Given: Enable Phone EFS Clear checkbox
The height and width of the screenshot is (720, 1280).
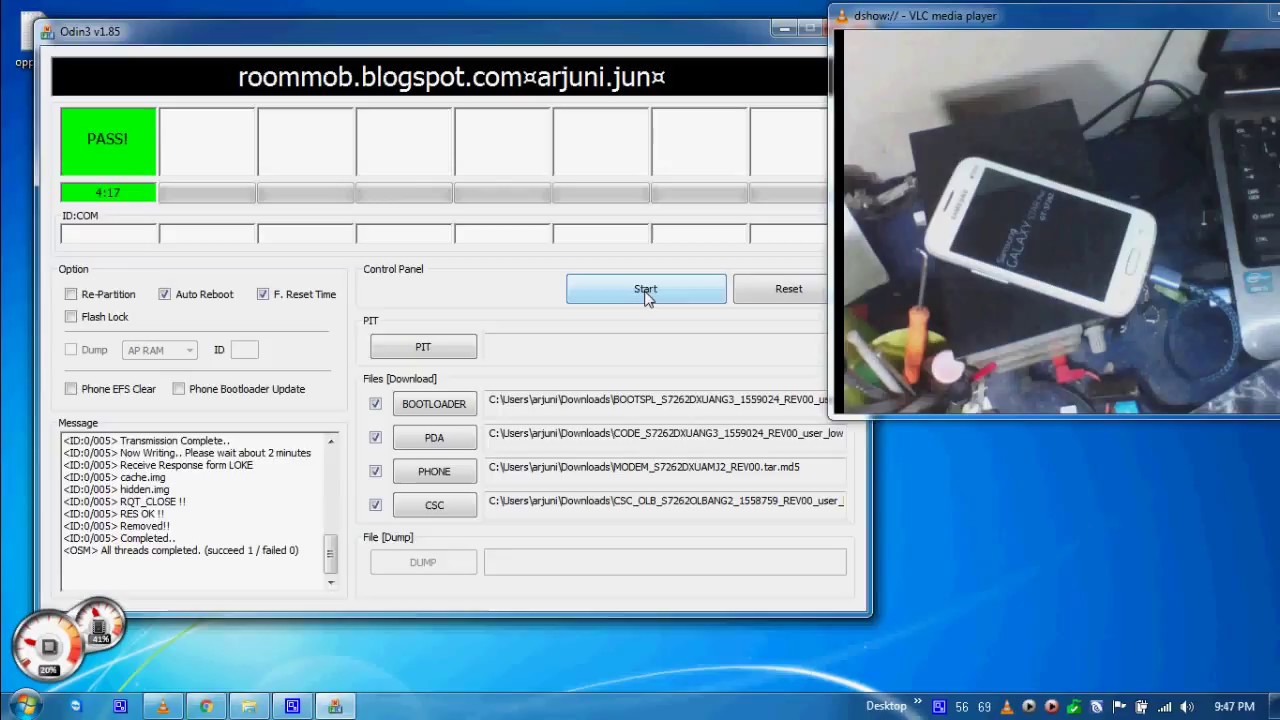Looking at the screenshot, I should [71, 389].
